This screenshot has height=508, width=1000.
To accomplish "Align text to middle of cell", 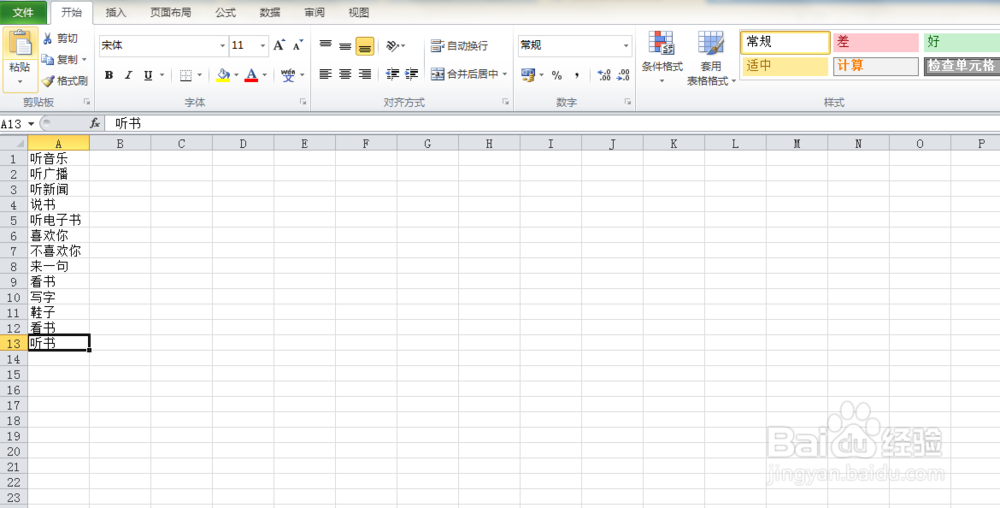I will tap(345, 45).
